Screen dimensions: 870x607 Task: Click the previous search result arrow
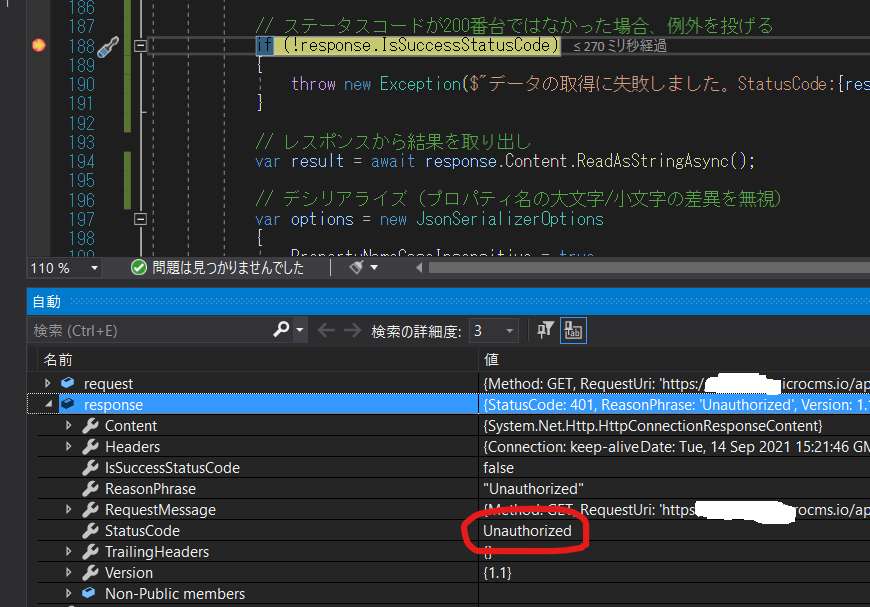[326, 331]
